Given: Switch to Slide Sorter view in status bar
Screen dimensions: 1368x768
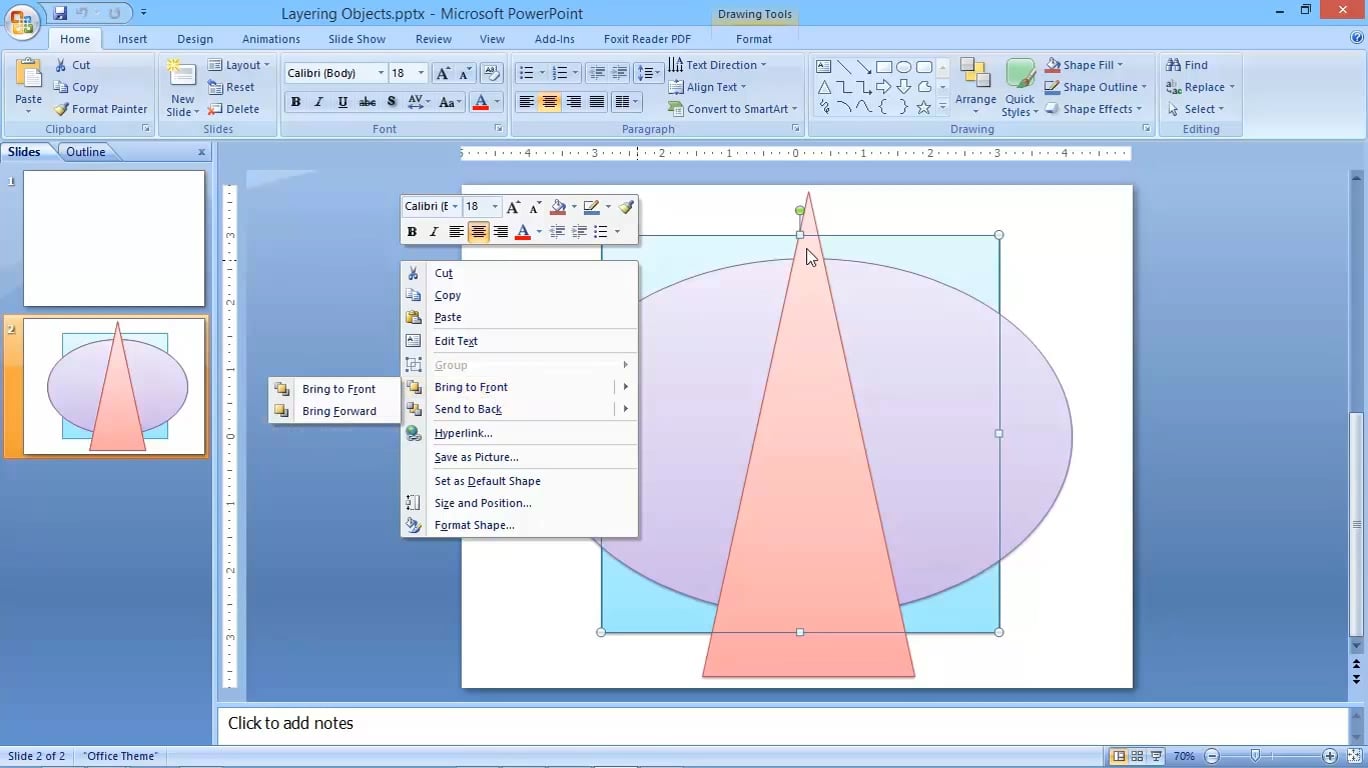Looking at the screenshot, I should coord(1138,756).
